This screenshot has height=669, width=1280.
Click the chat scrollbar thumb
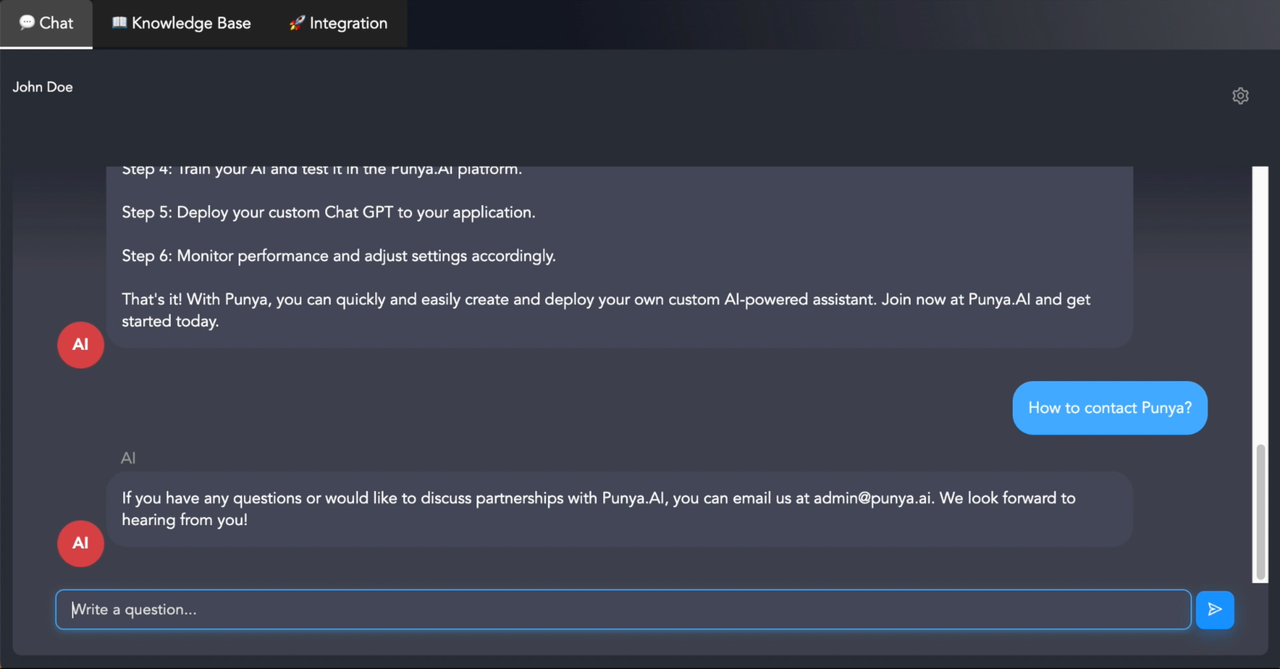coord(1260,512)
